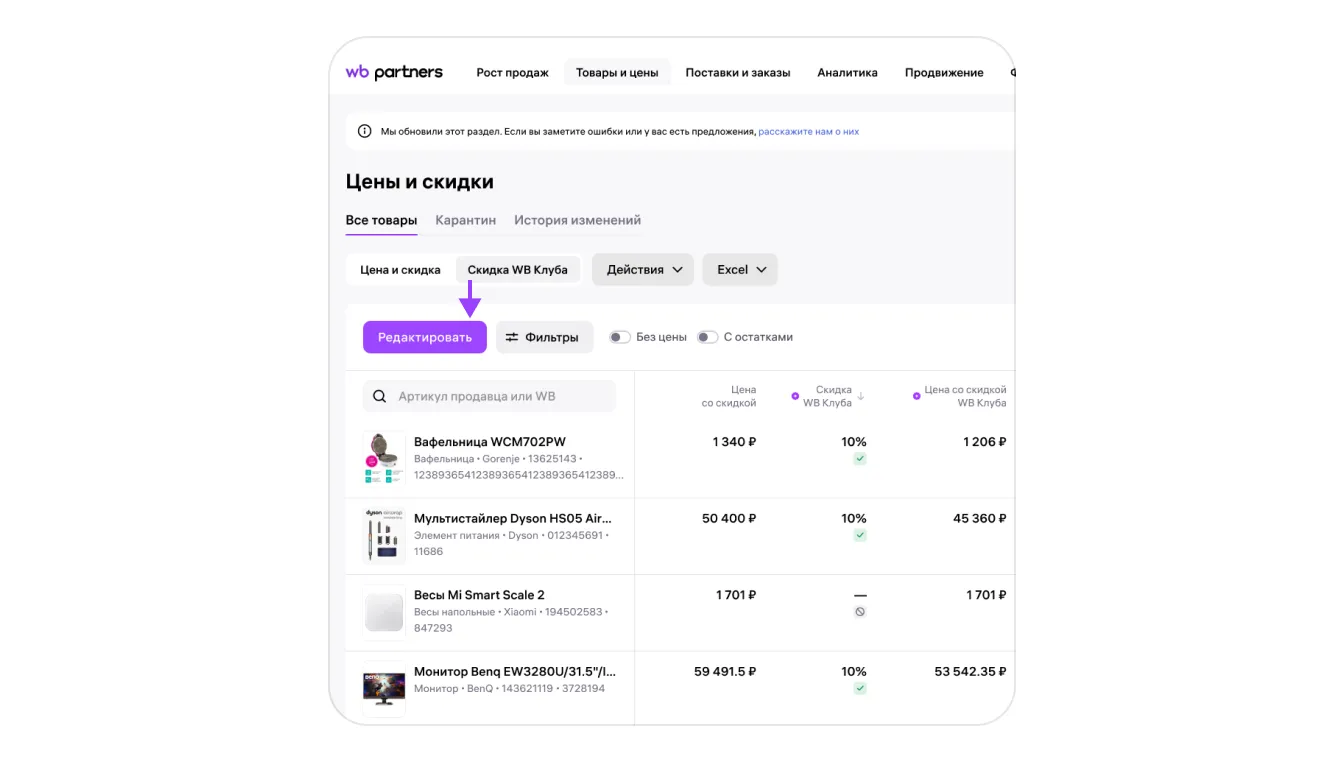Image resolution: width=1344 pixels, height=762 pixels.
Task: Expand the Excel dropdown
Action: (740, 270)
